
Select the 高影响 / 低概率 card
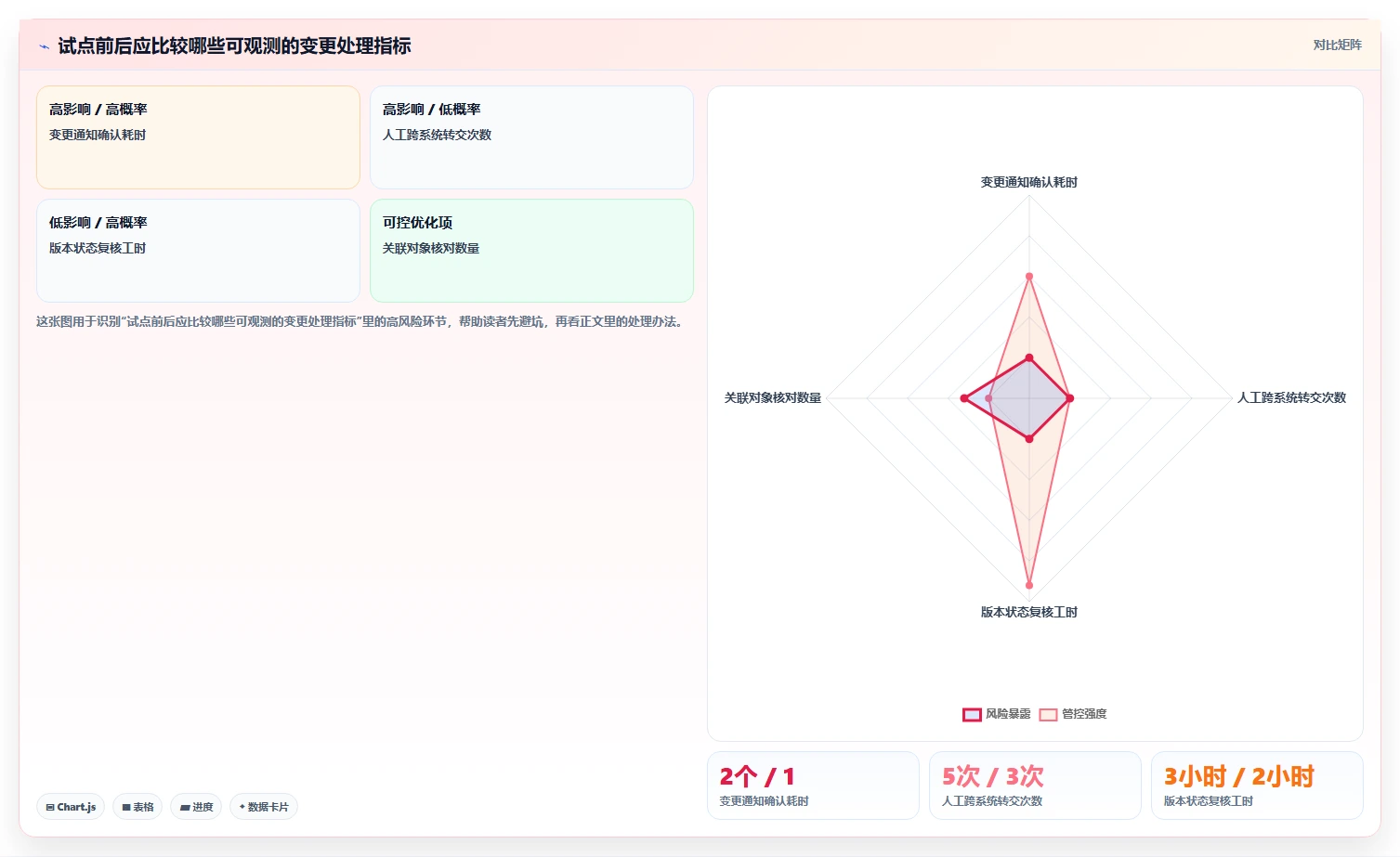tap(531, 137)
